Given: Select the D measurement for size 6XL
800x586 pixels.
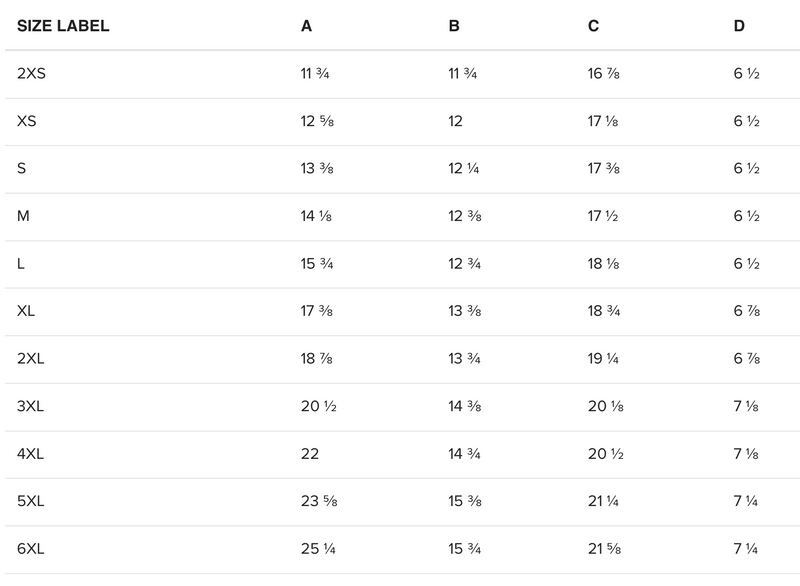Looking at the screenshot, I should [x=747, y=549].
